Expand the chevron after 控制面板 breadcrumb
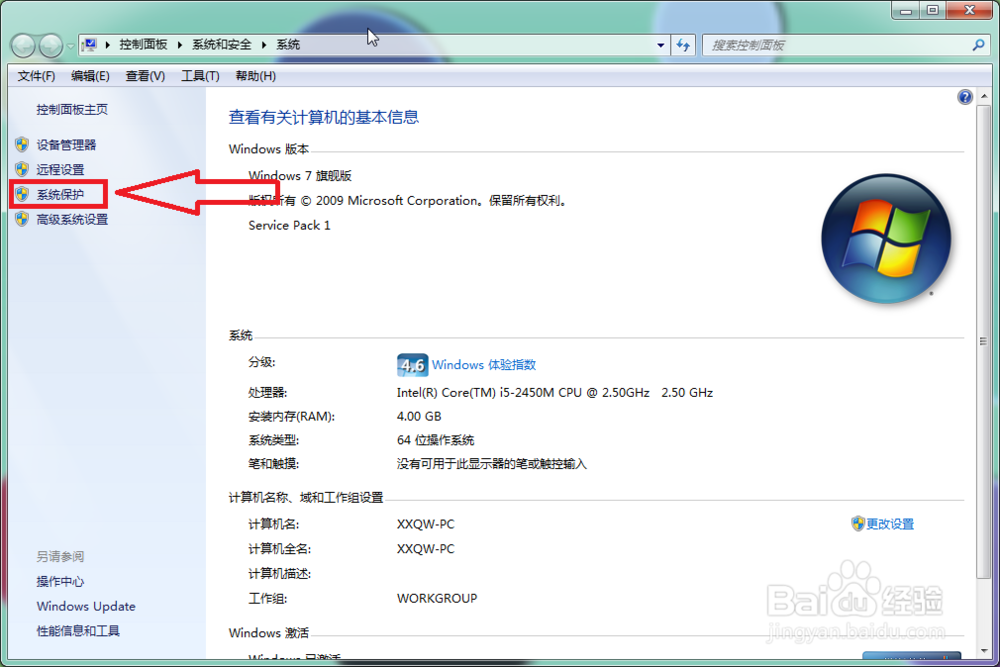 [x=180, y=45]
